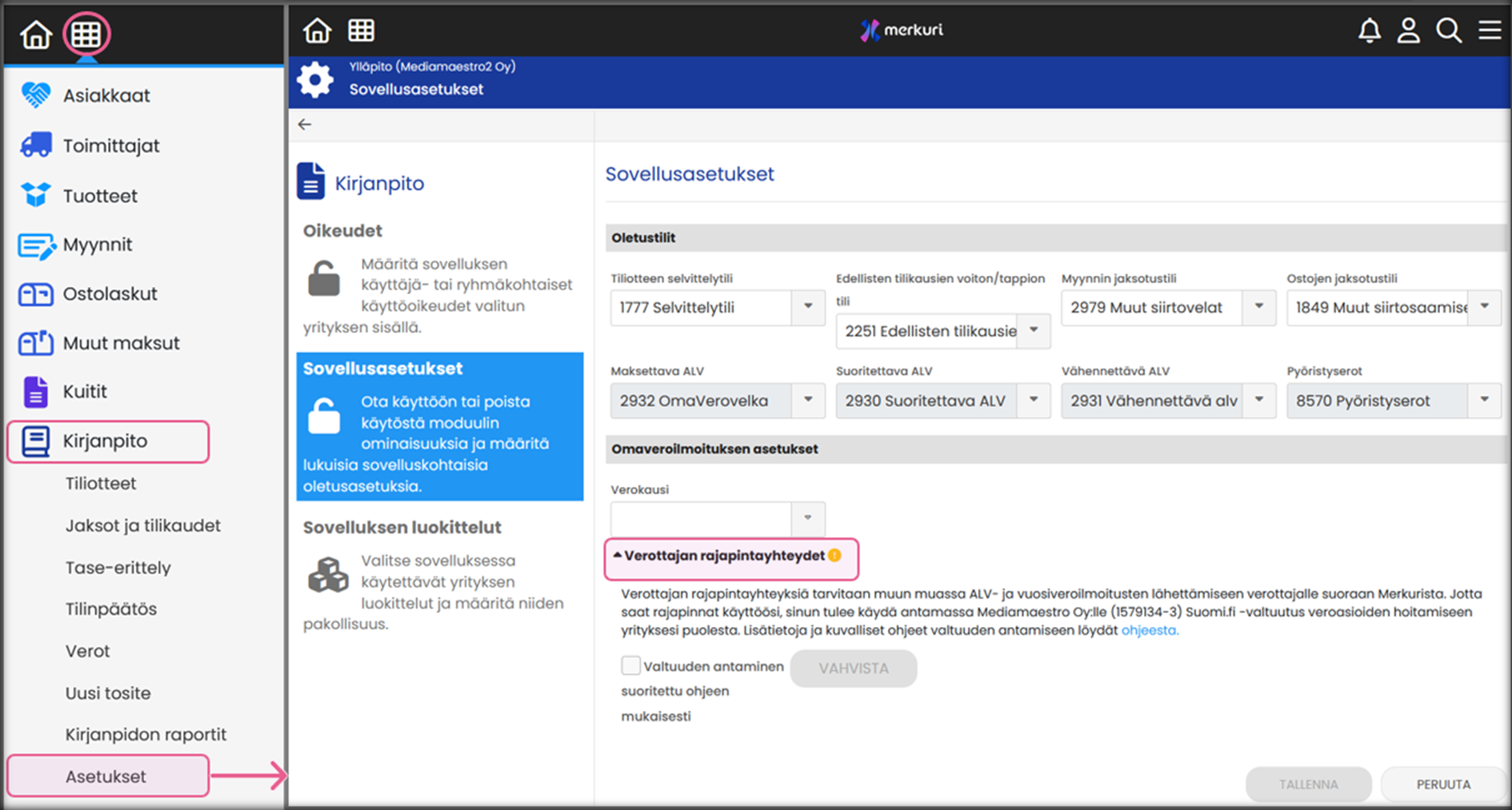The image size is (1512, 810).
Task: Click the PERUUTA button
Action: coord(1443,784)
